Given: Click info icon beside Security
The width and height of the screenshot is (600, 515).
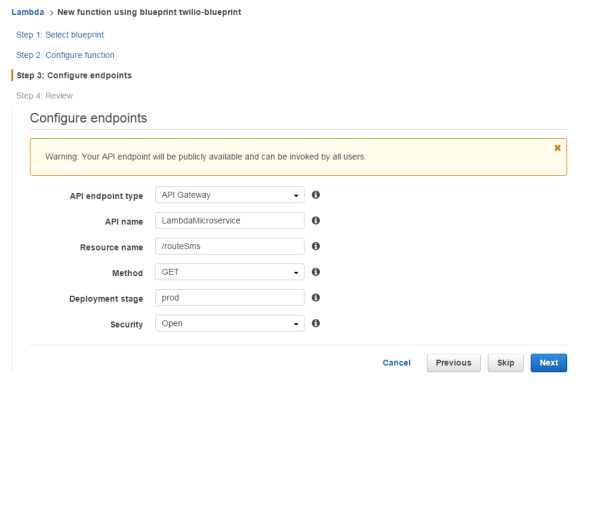Looking at the screenshot, I should click(x=316, y=323).
